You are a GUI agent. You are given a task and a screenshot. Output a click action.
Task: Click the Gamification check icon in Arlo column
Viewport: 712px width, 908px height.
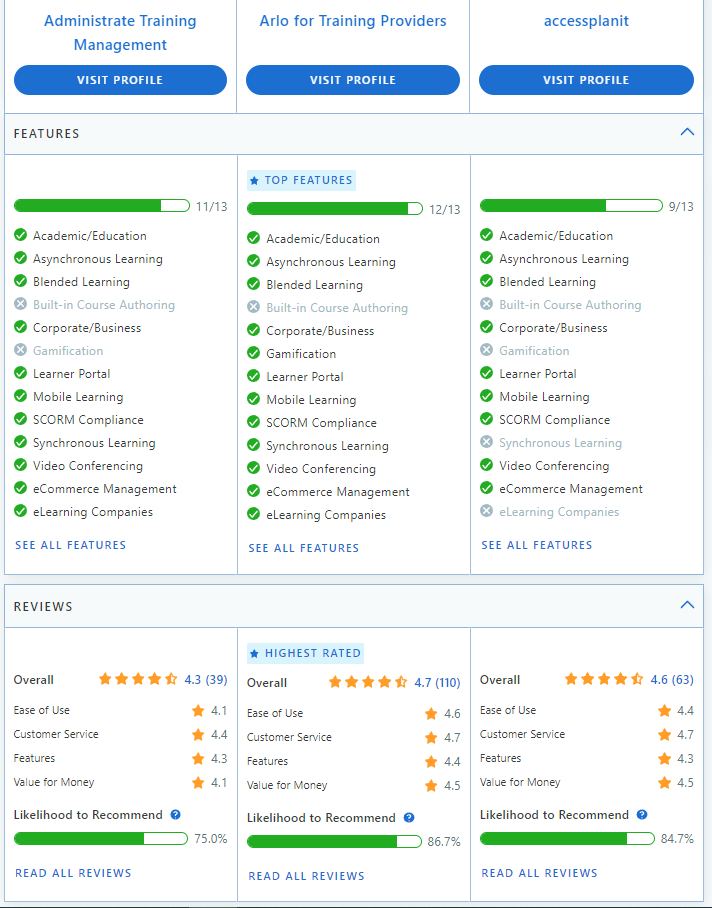[254, 353]
